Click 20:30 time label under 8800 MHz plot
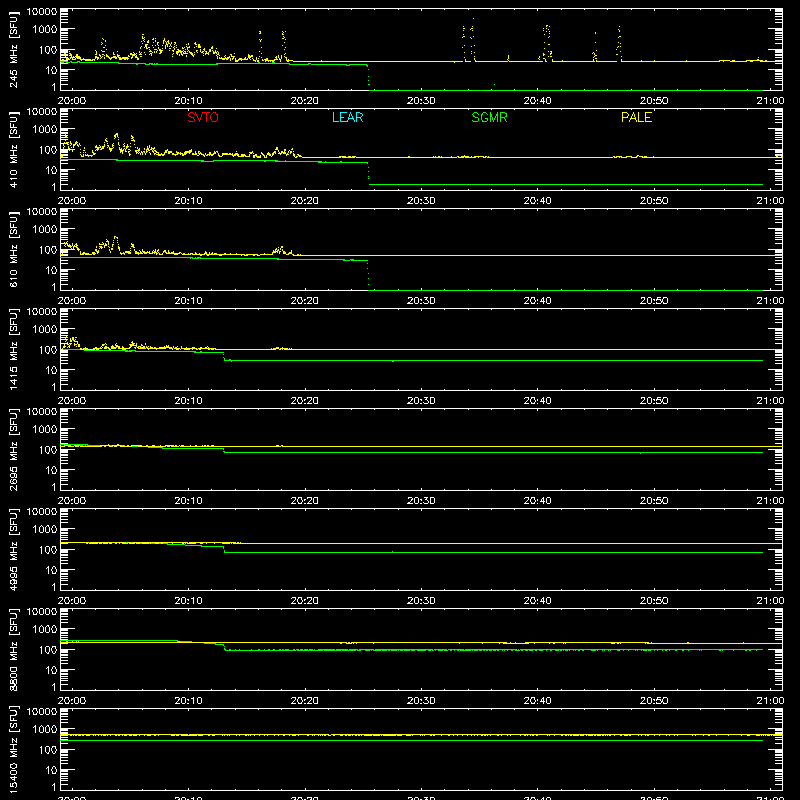 tap(421, 701)
